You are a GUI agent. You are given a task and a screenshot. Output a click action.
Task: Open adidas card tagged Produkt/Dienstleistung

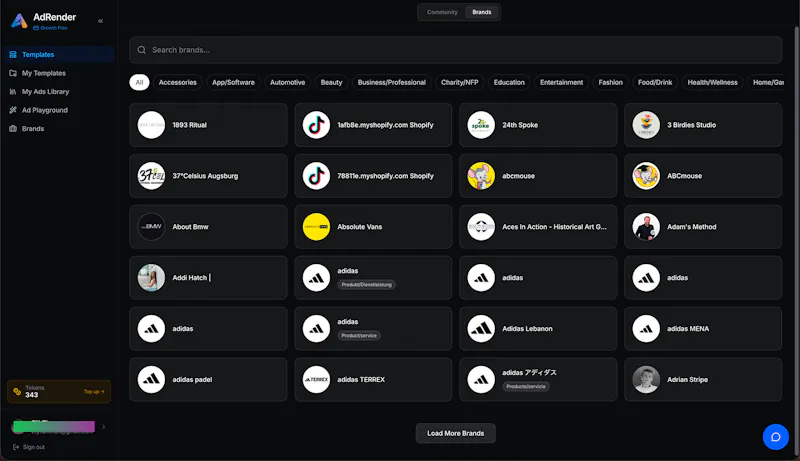(373, 278)
